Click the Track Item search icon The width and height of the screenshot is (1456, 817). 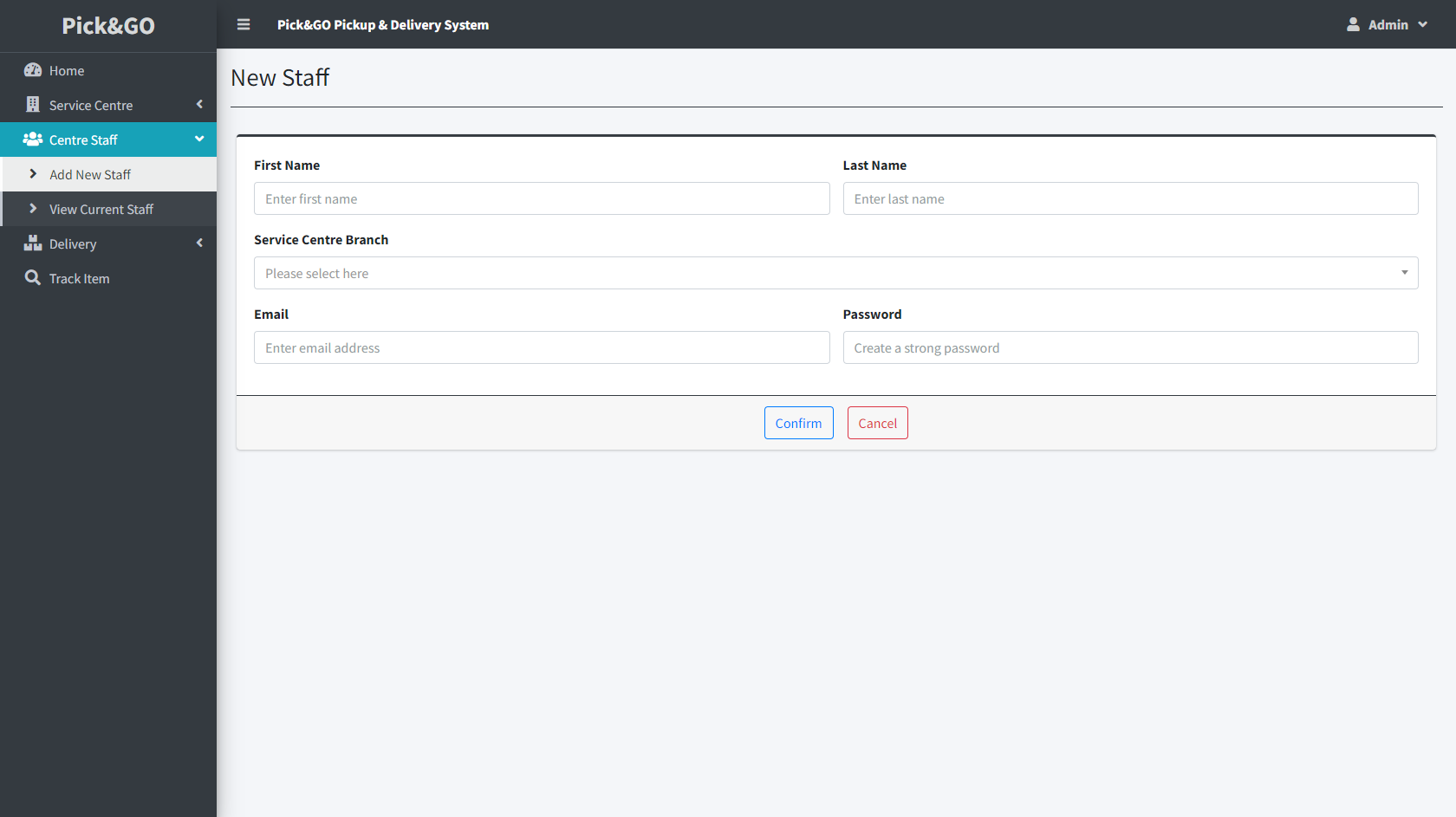click(x=33, y=278)
